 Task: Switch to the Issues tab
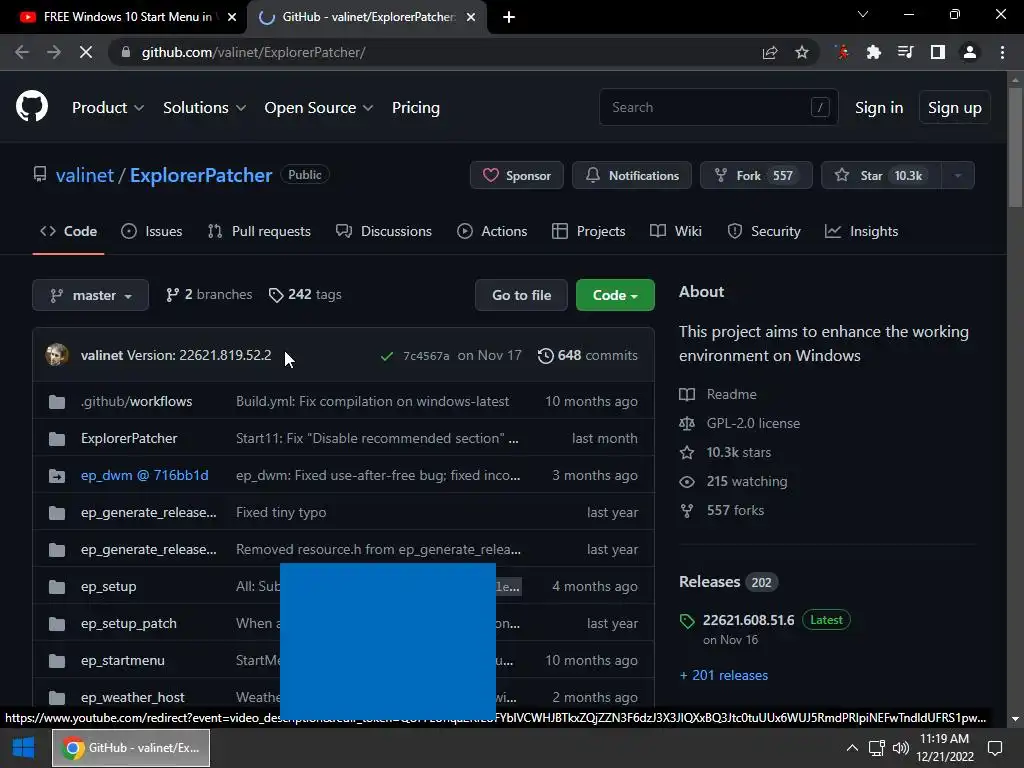click(x=152, y=231)
